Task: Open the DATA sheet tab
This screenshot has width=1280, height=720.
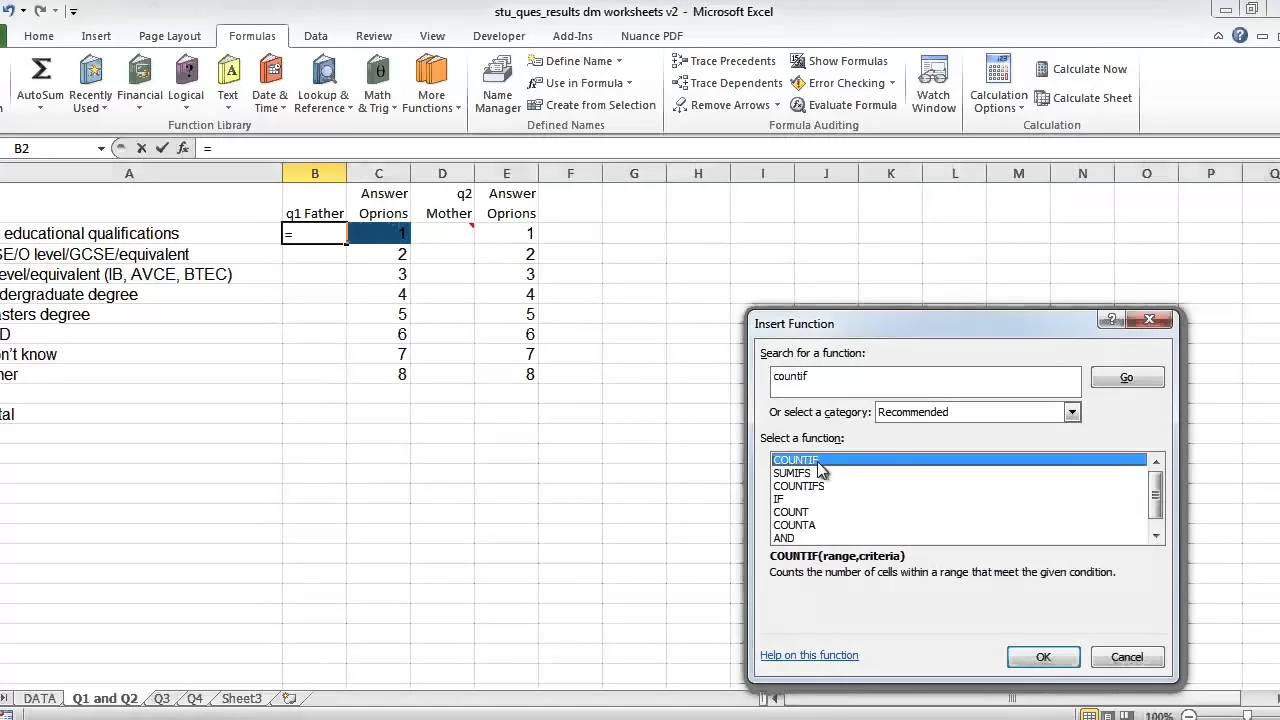Action: (40, 699)
